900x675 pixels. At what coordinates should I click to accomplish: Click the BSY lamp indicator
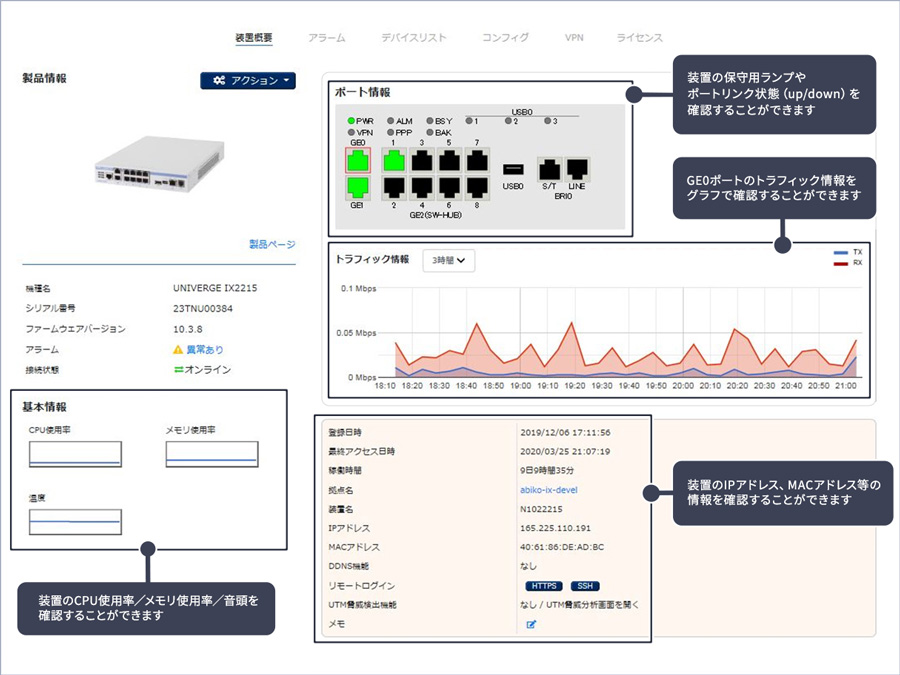(x=429, y=121)
